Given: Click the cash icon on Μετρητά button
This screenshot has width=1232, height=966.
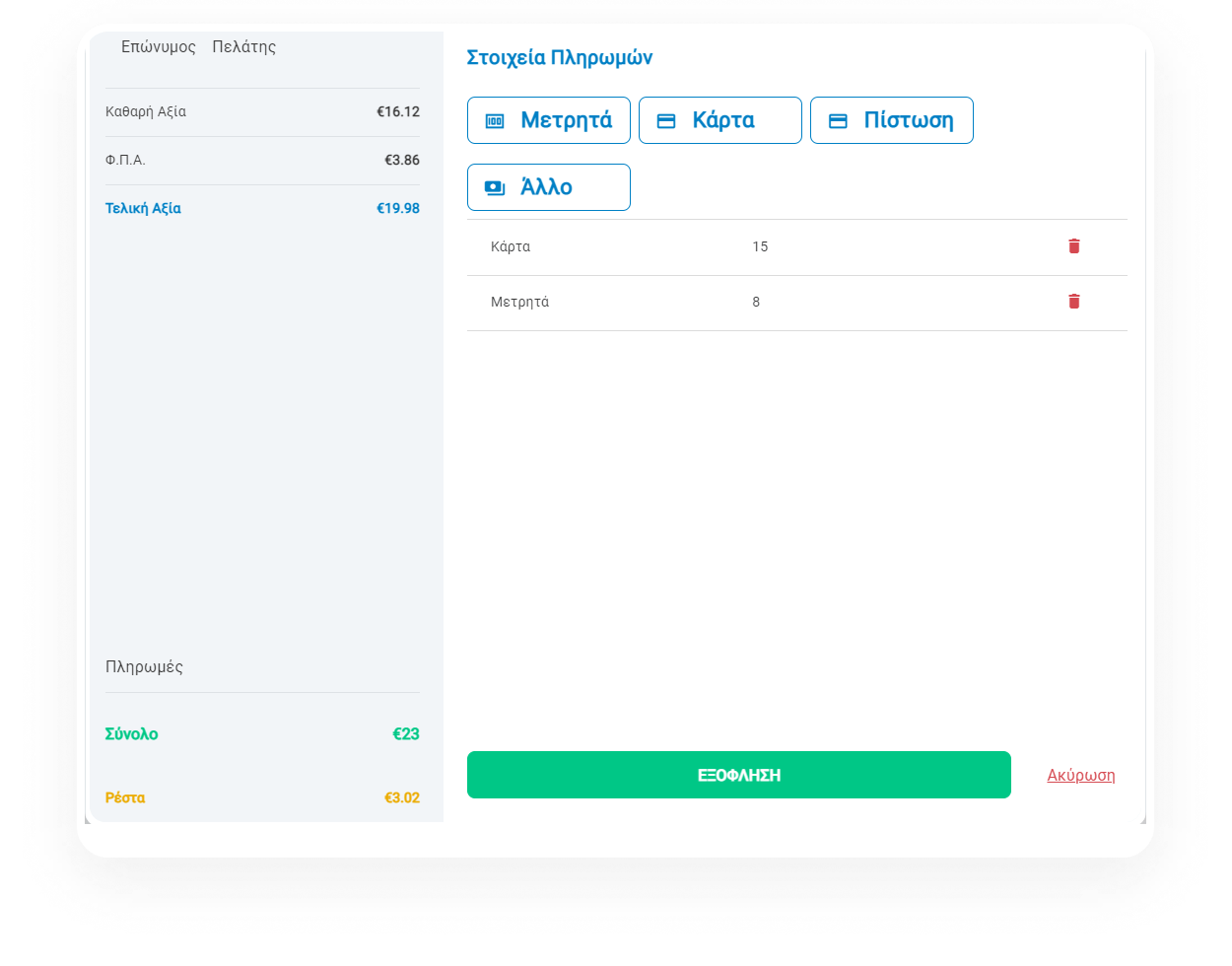Looking at the screenshot, I should (x=495, y=121).
